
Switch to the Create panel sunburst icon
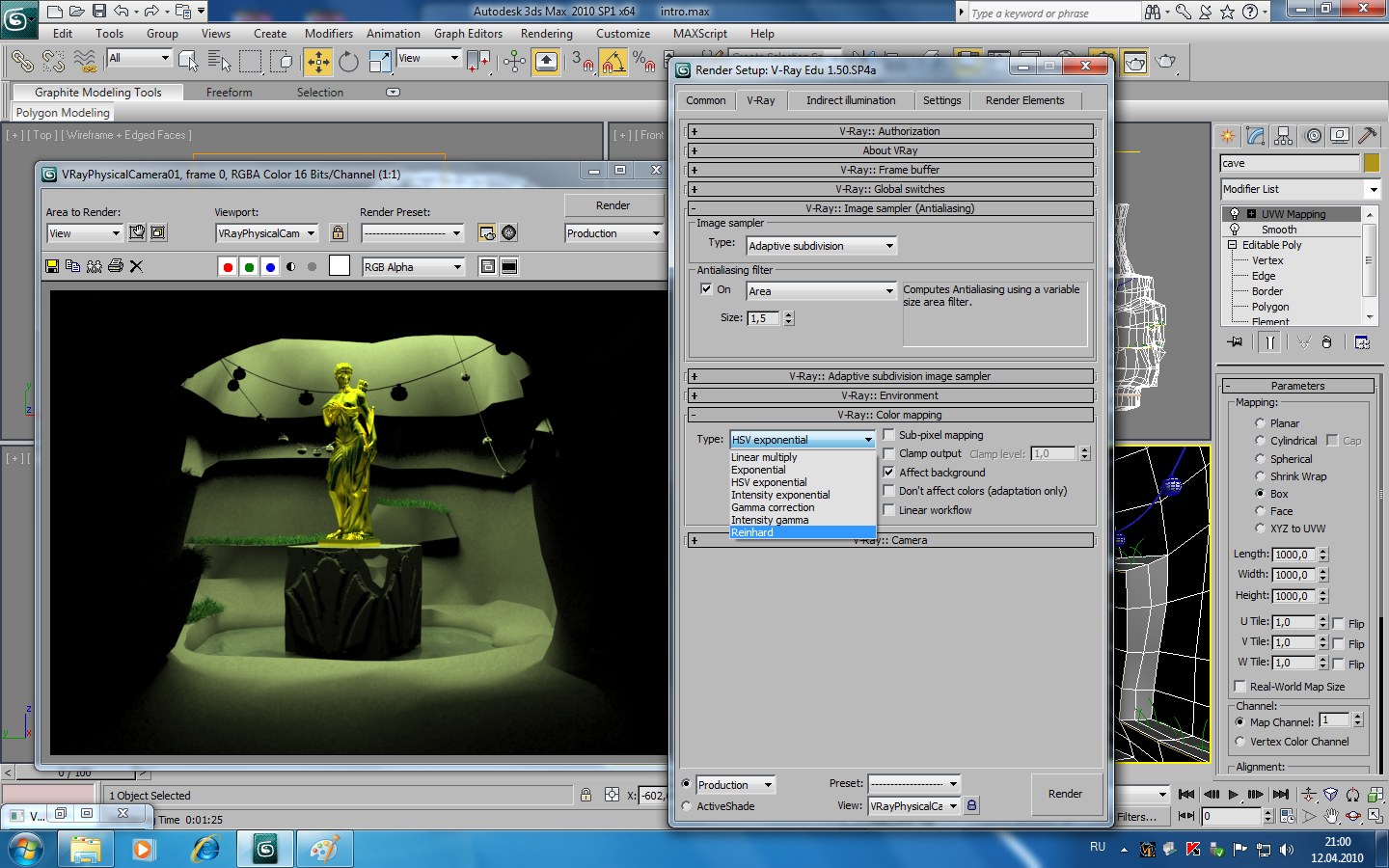click(x=1229, y=135)
